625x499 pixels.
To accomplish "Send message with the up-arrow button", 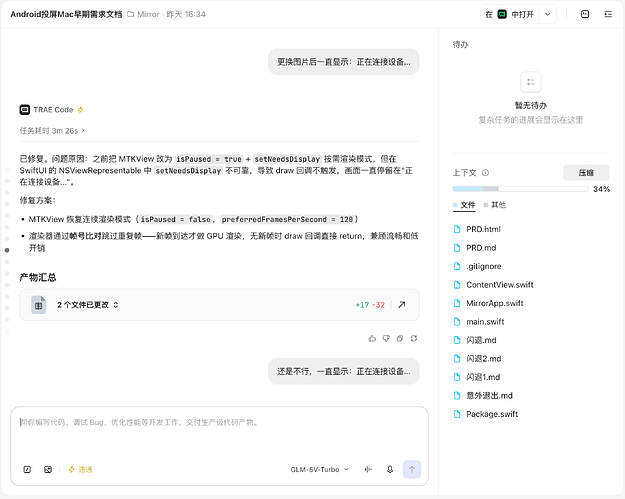I will pyautogui.click(x=412, y=470).
